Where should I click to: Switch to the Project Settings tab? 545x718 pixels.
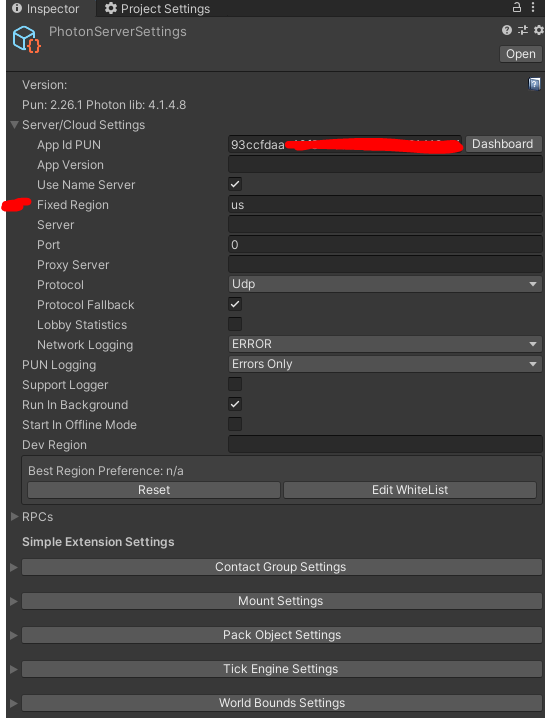point(157,9)
